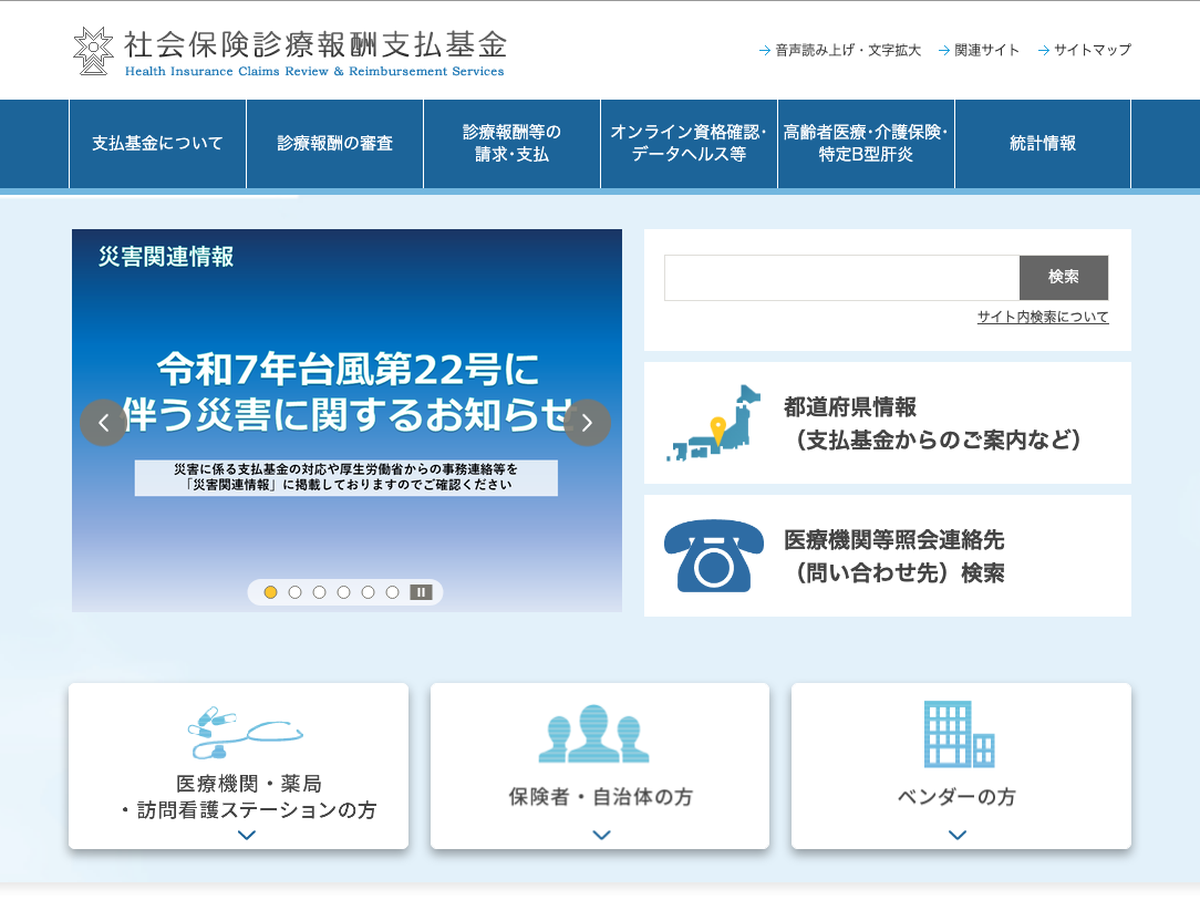This screenshot has width=1200, height=900.
Task: Expand the 保険者・自治体の方 section chevron
Action: click(601, 835)
